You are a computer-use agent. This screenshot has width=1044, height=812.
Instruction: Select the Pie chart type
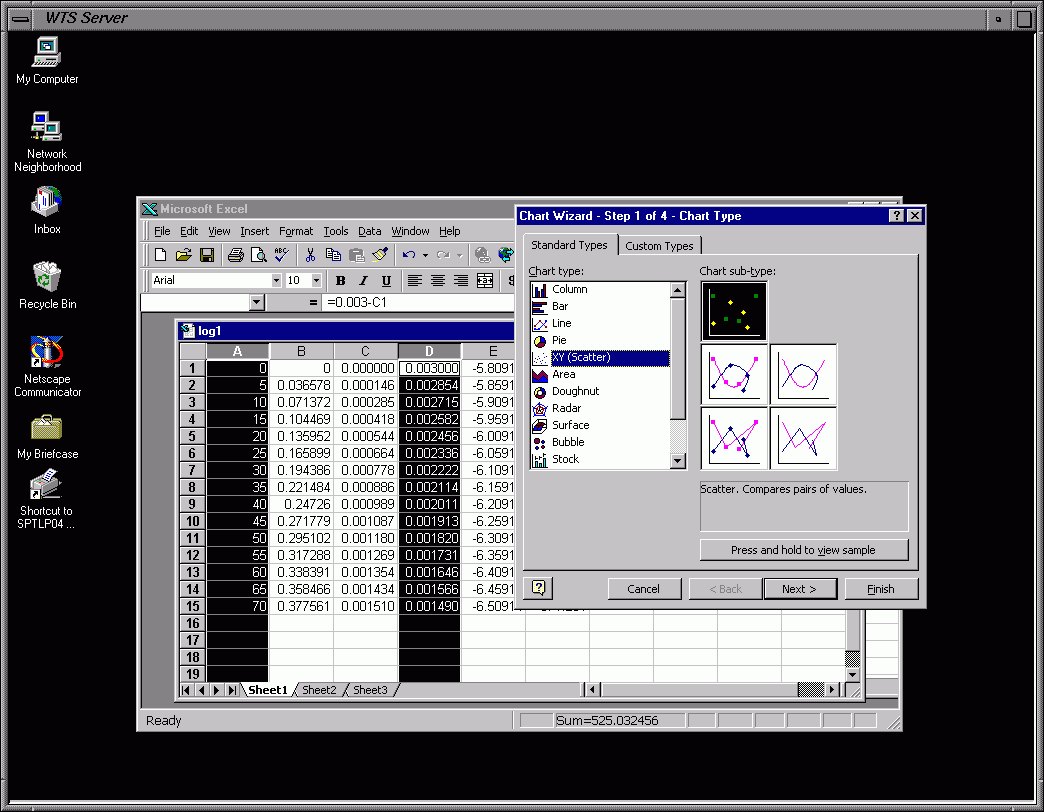[559, 340]
